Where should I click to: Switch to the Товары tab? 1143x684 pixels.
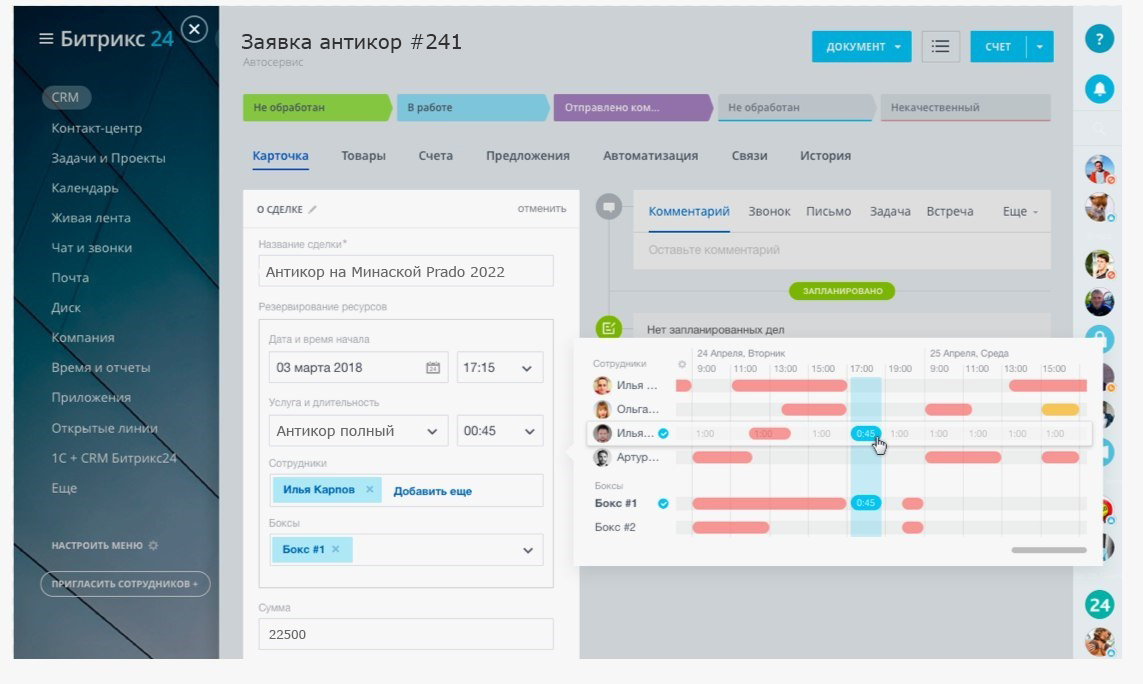(363, 155)
